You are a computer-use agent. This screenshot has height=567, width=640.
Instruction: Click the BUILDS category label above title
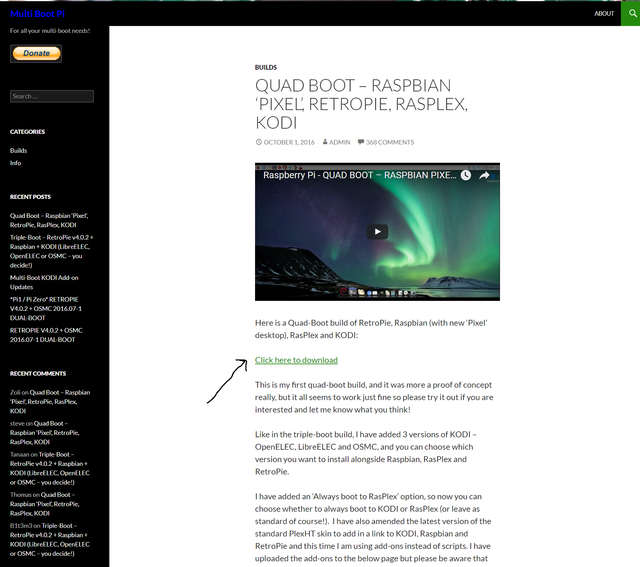(x=266, y=67)
